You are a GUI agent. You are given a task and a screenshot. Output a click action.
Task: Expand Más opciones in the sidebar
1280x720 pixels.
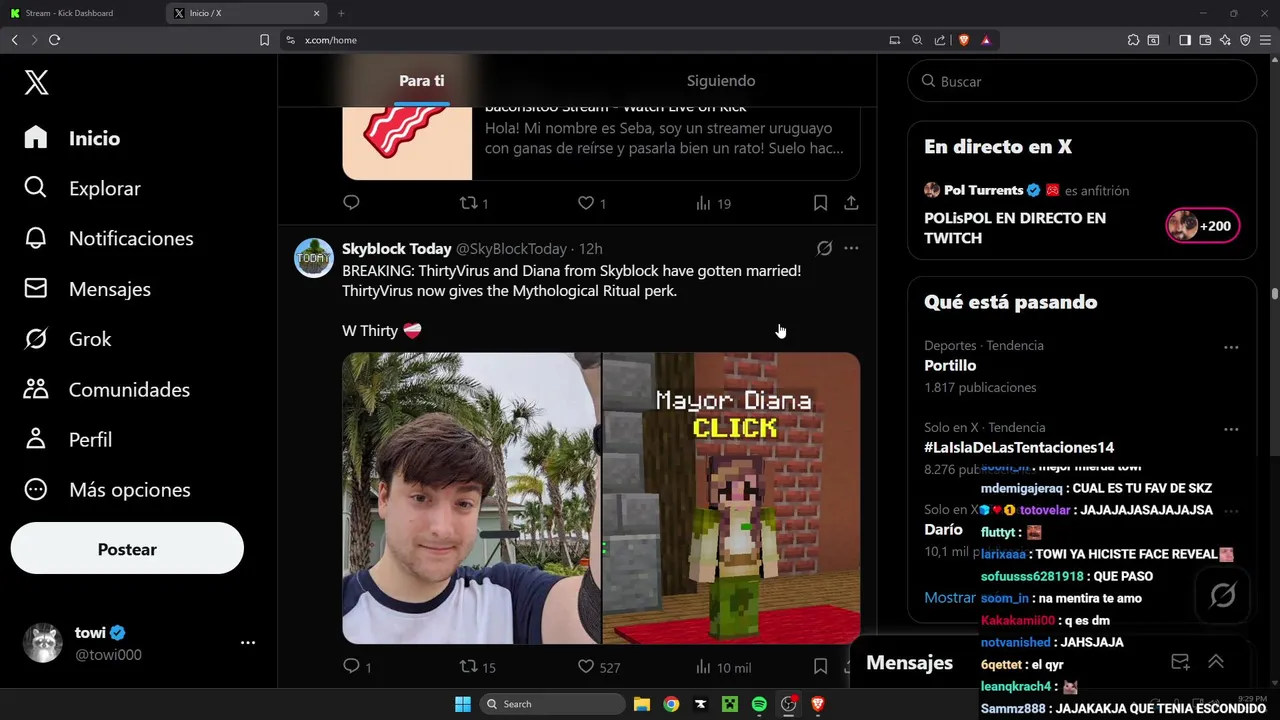107,489
